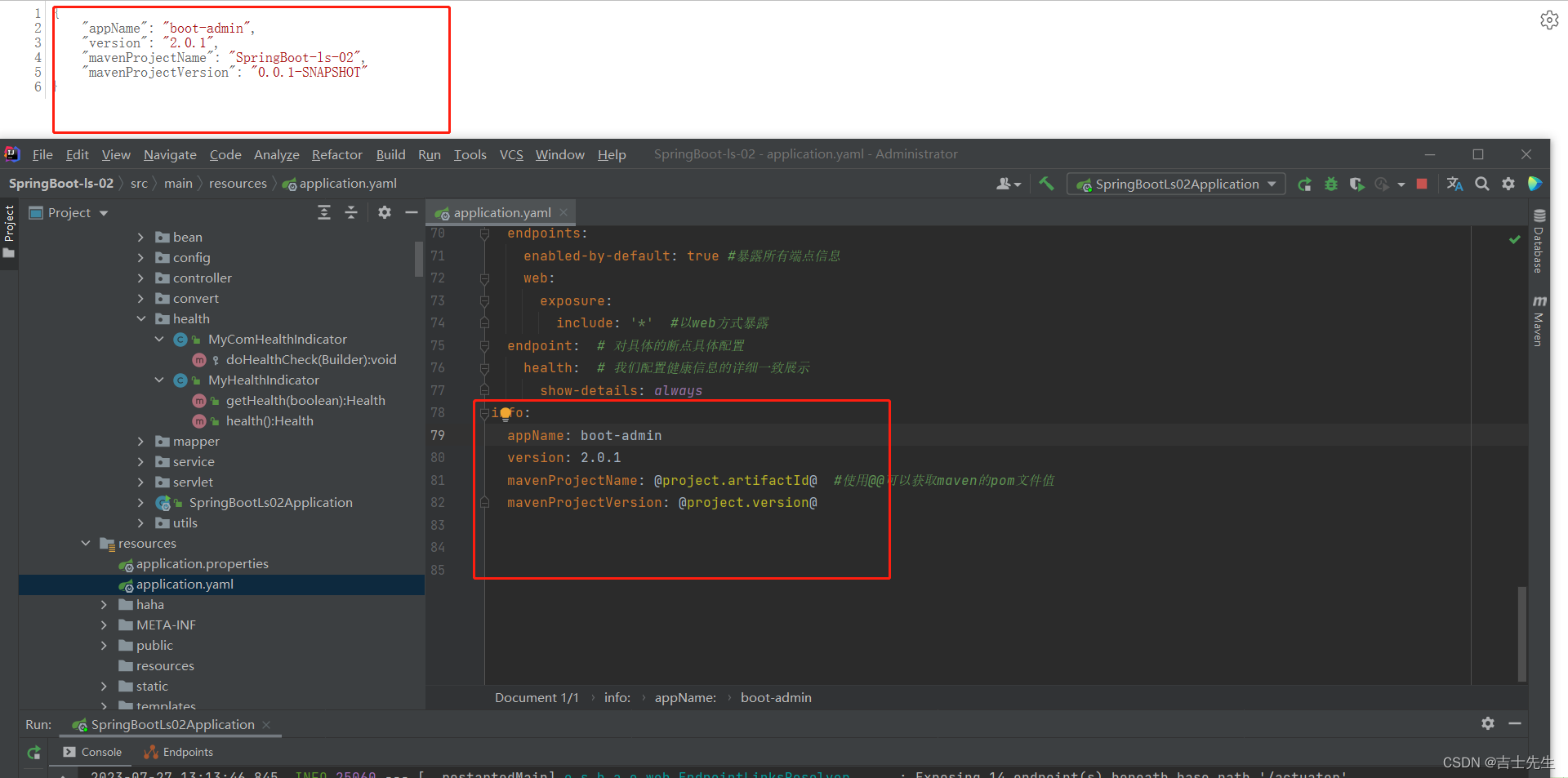Screen dimensions: 1568x778
Task: Click the Debug bug icon
Action: click(1331, 184)
